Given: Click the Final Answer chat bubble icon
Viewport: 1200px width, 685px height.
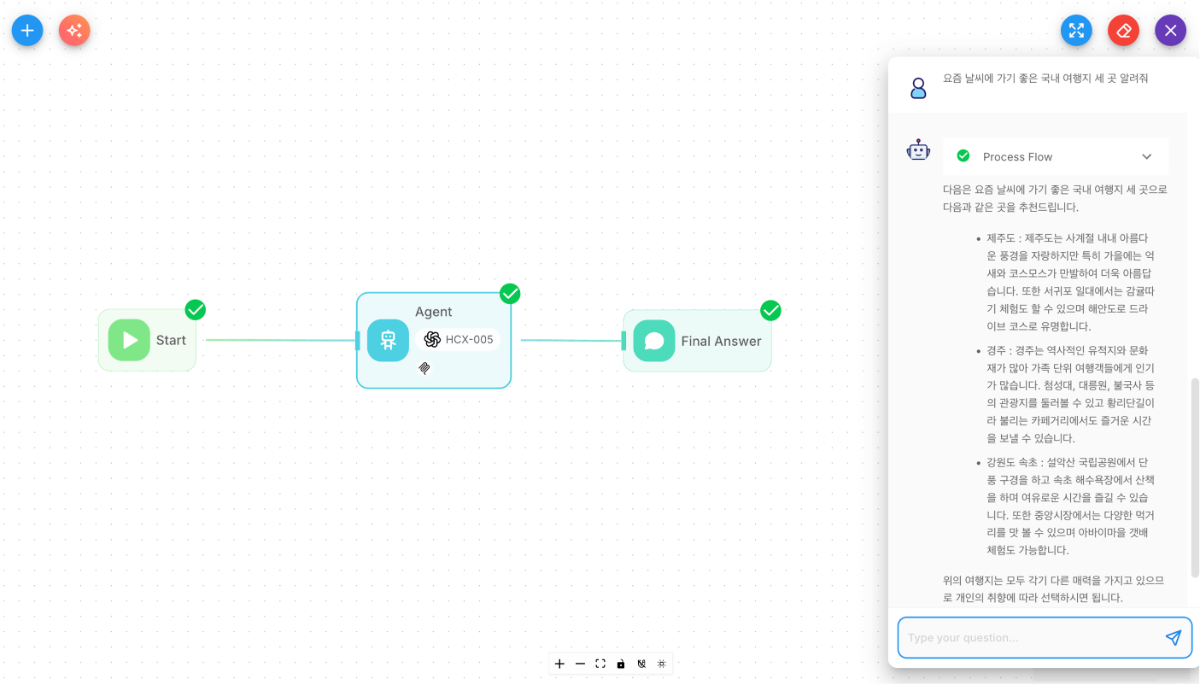Looking at the screenshot, I should pos(654,341).
